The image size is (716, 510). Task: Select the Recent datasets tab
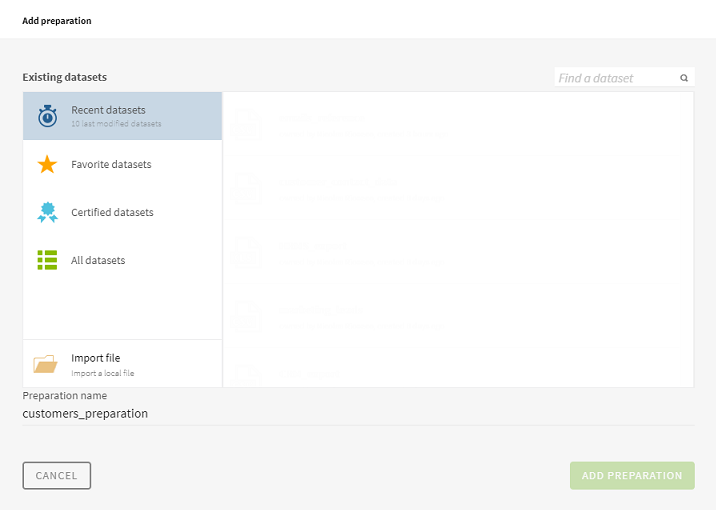tap(122, 115)
